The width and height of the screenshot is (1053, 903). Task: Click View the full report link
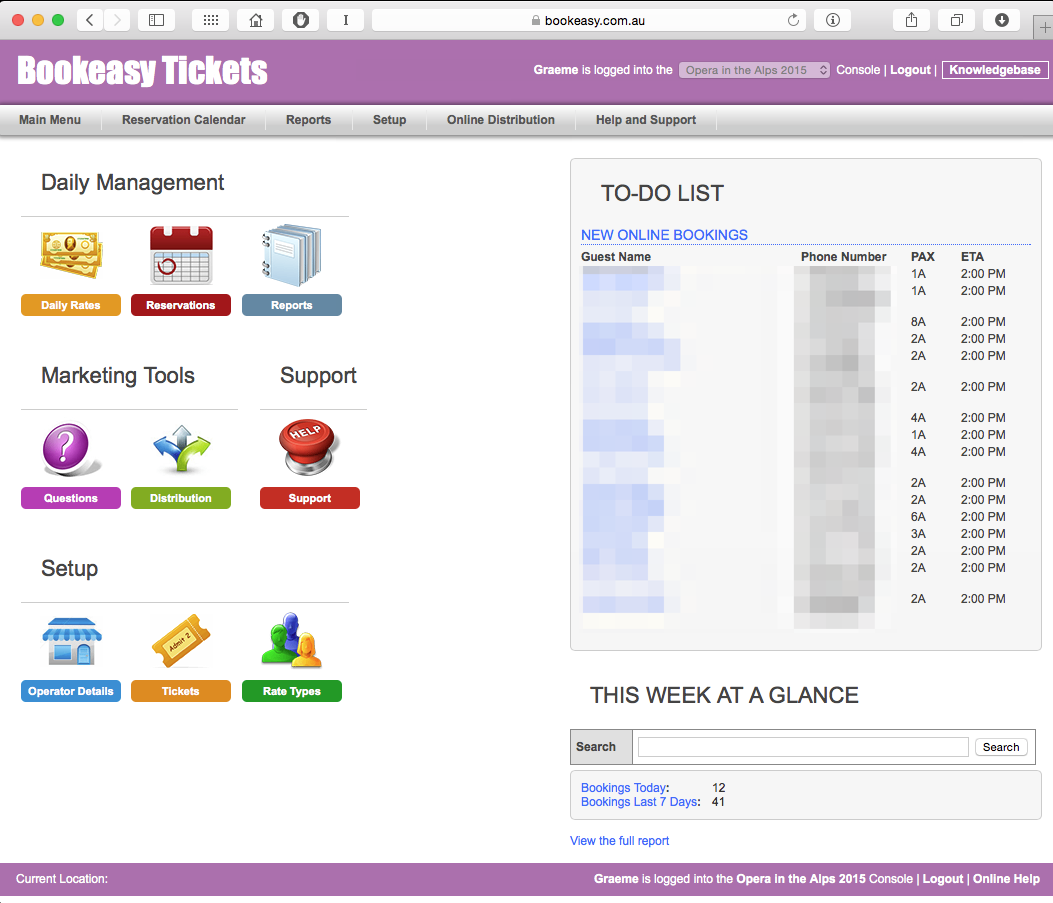pyautogui.click(x=619, y=841)
